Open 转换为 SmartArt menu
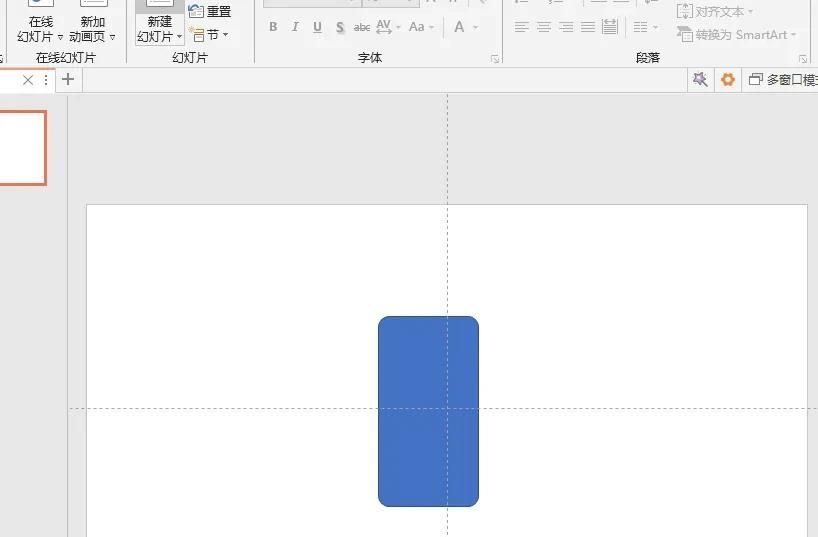 (737, 35)
